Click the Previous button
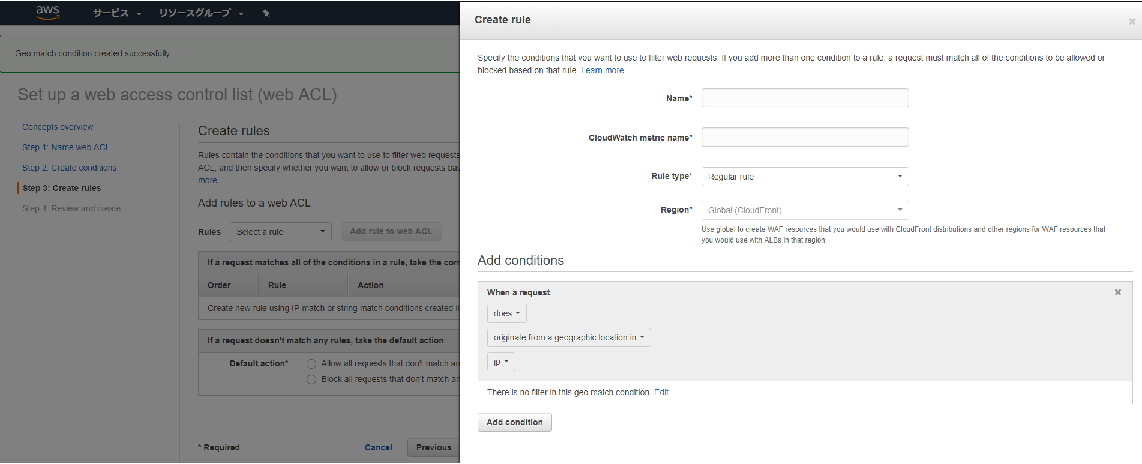Screen dimensions: 1142x464 pos(433,447)
